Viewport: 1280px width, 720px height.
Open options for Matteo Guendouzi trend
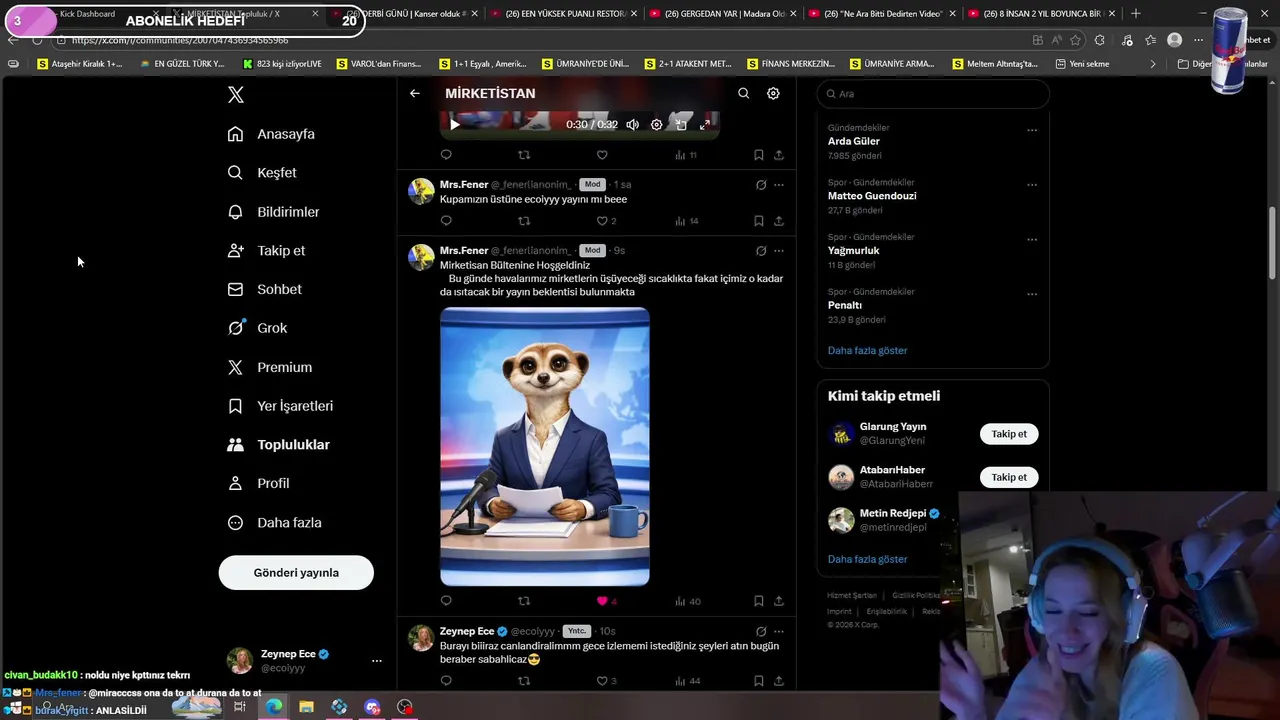(x=1032, y=185)
